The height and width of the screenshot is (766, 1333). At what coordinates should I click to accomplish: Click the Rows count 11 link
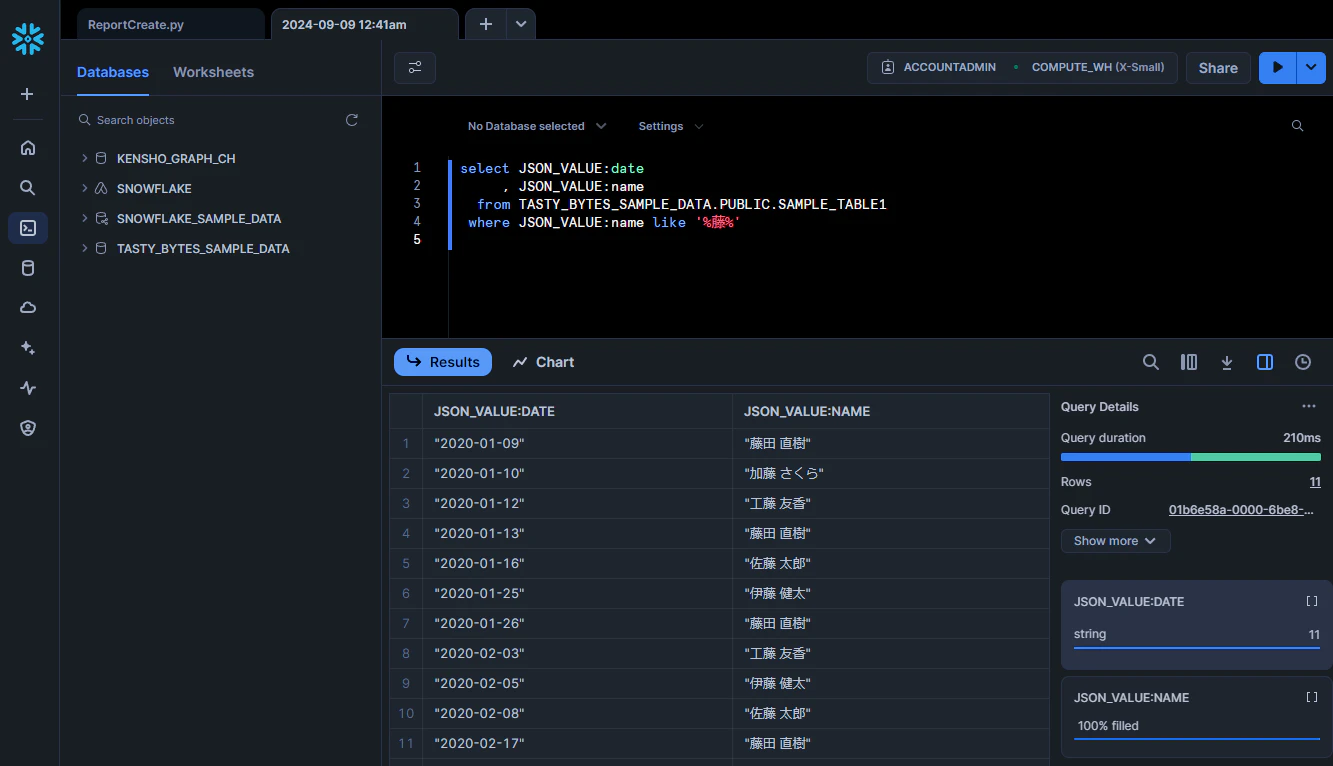coord(1315,482)
